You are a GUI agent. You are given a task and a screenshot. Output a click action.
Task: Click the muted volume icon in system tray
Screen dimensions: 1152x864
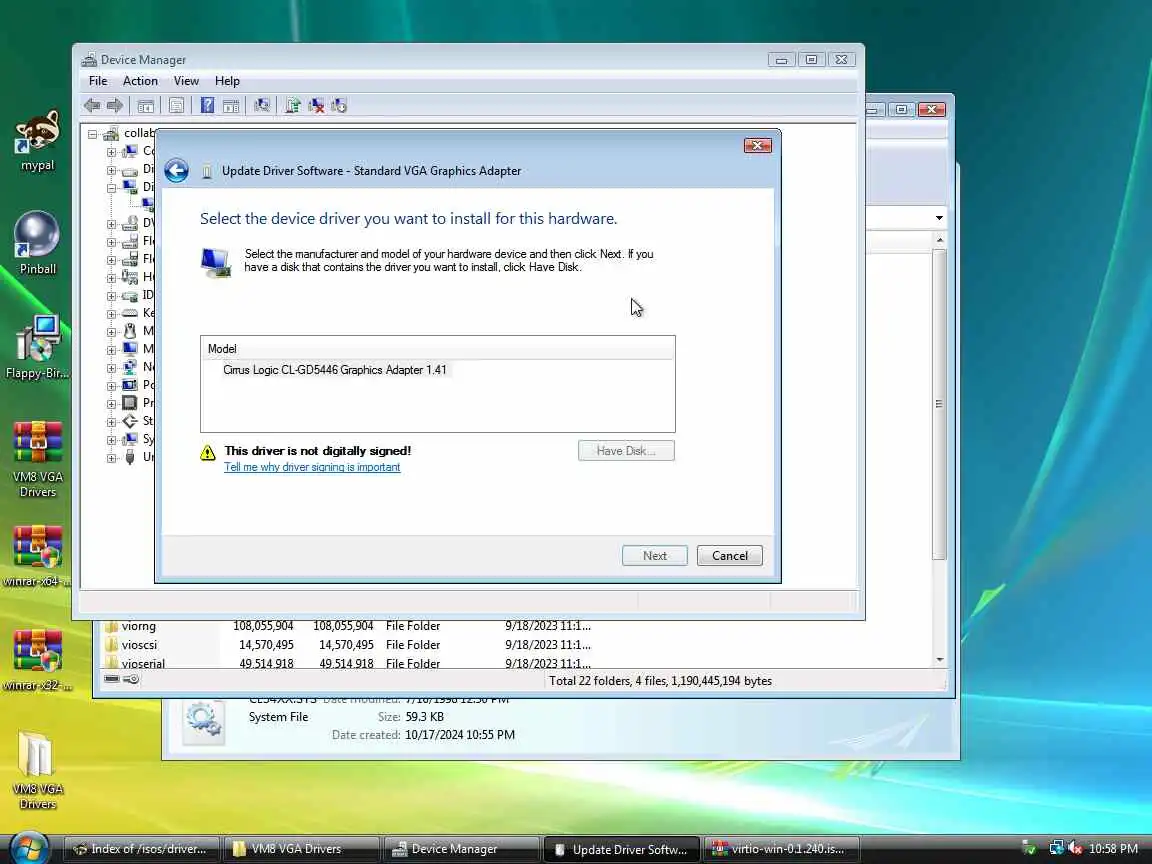click(1075, 849)
